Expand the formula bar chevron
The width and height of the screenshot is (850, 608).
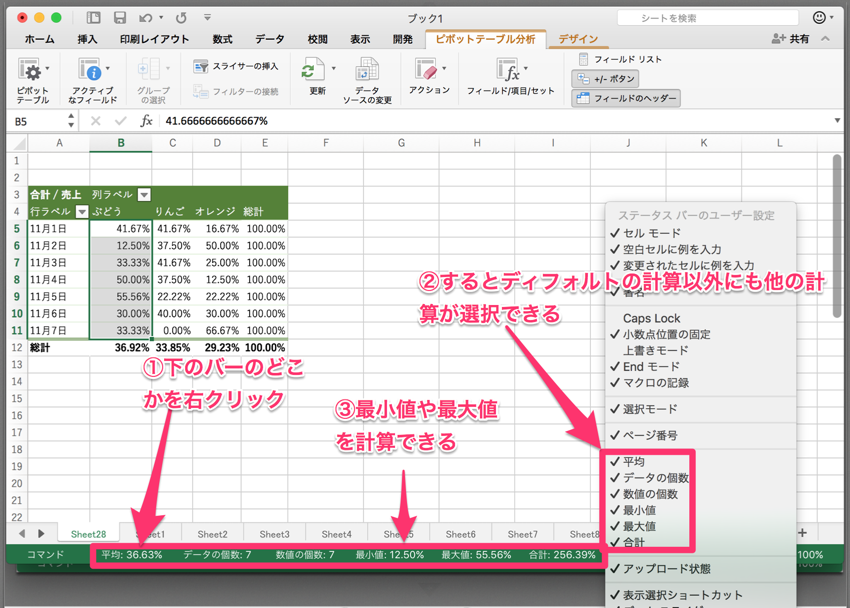pyautogui.click(x=837, y=121)
